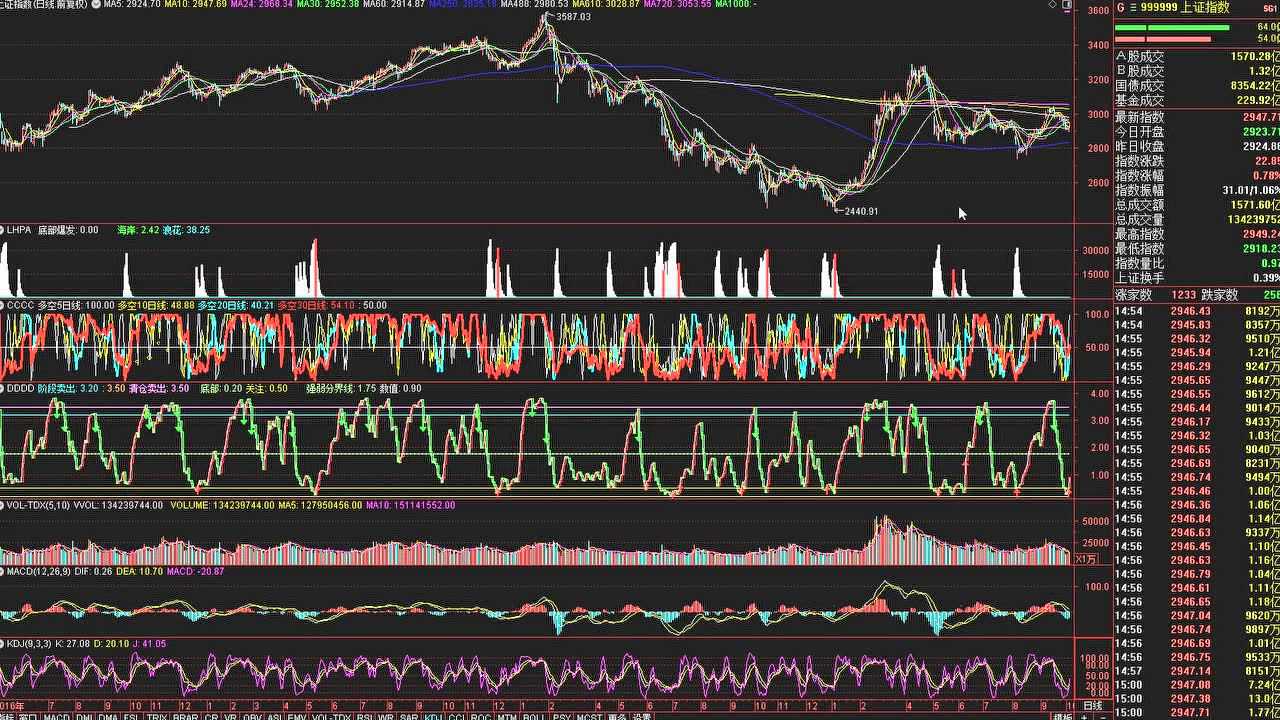1280x720 pixels.
Task: Click the 日线 daily period selector
Action: pos(1095,706)
